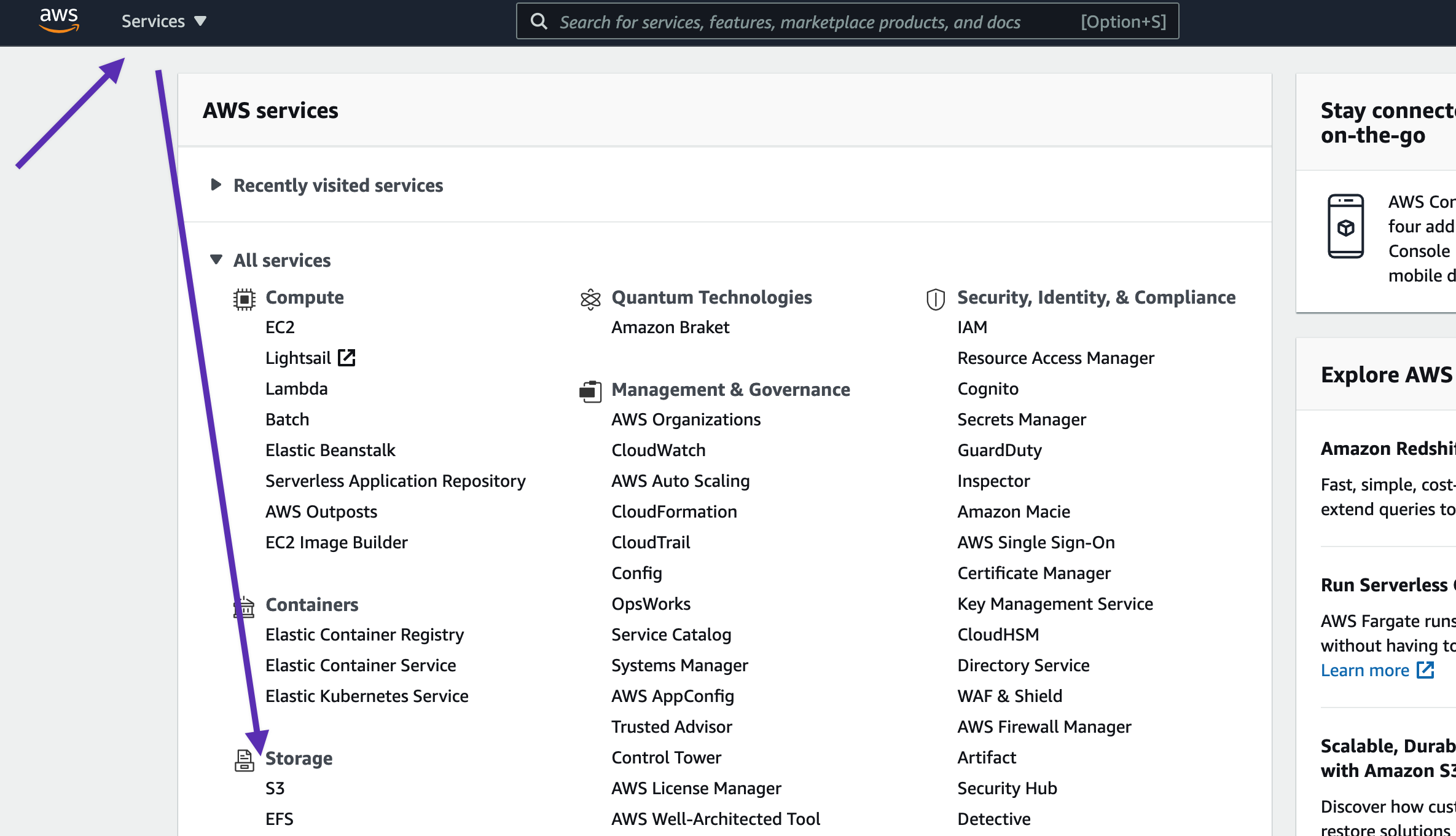1456x836 pixels.
Task: Click the mobile phone console app icon
Action: click(x=1345, y=226)
